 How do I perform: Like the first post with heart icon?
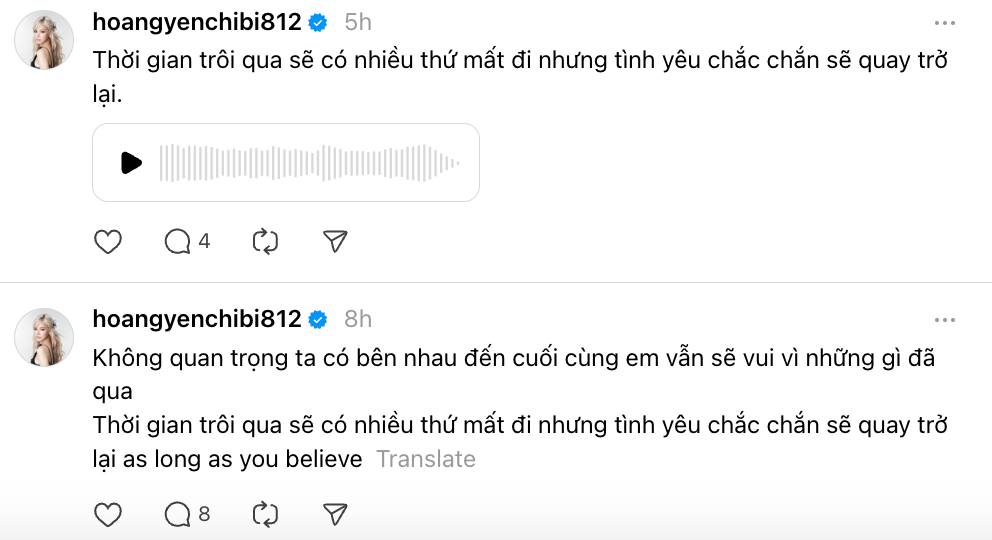point(107,241)
